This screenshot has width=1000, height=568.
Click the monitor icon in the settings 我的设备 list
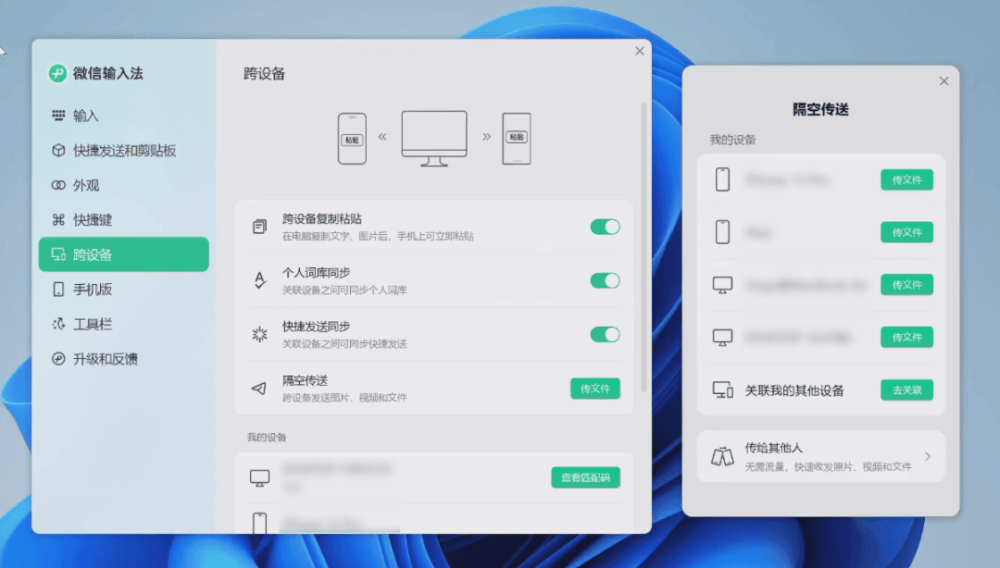260,478
